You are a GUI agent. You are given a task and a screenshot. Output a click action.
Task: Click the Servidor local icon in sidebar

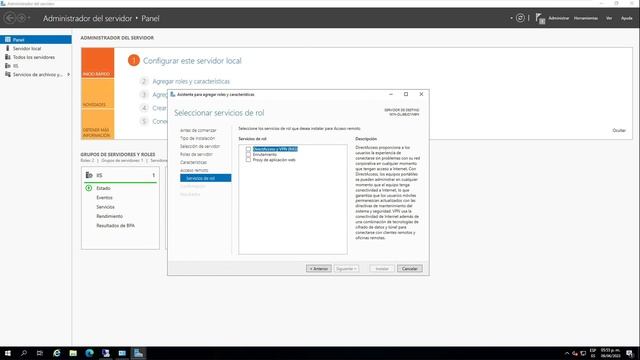coord(7,48)
